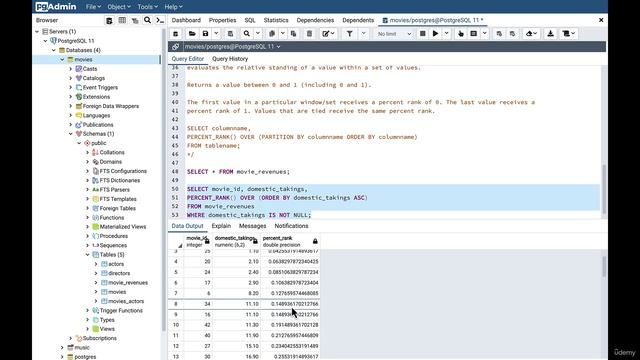Click the Save File floppy icon

pyautogui.click(x=206, y=34)
